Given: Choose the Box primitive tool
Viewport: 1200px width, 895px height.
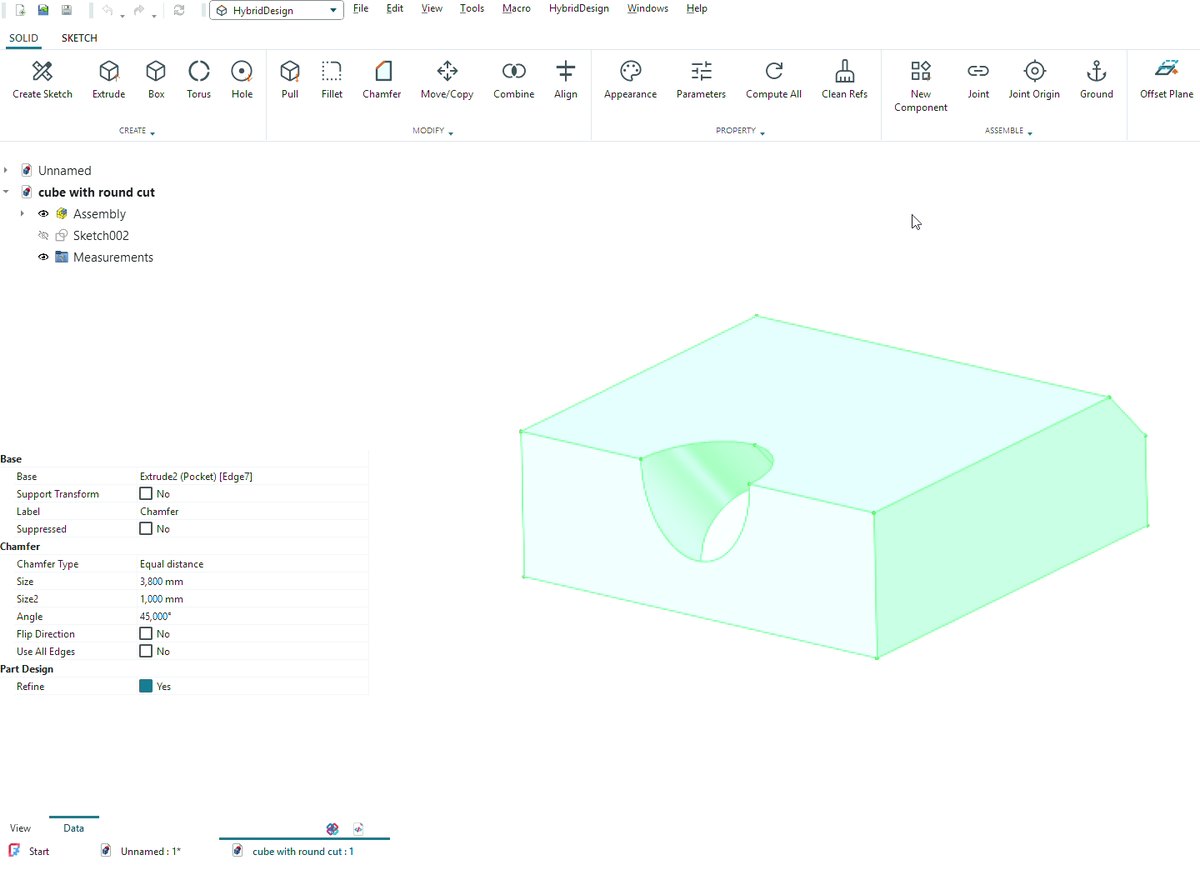Looking at the screenshot, I should (156, 80).
